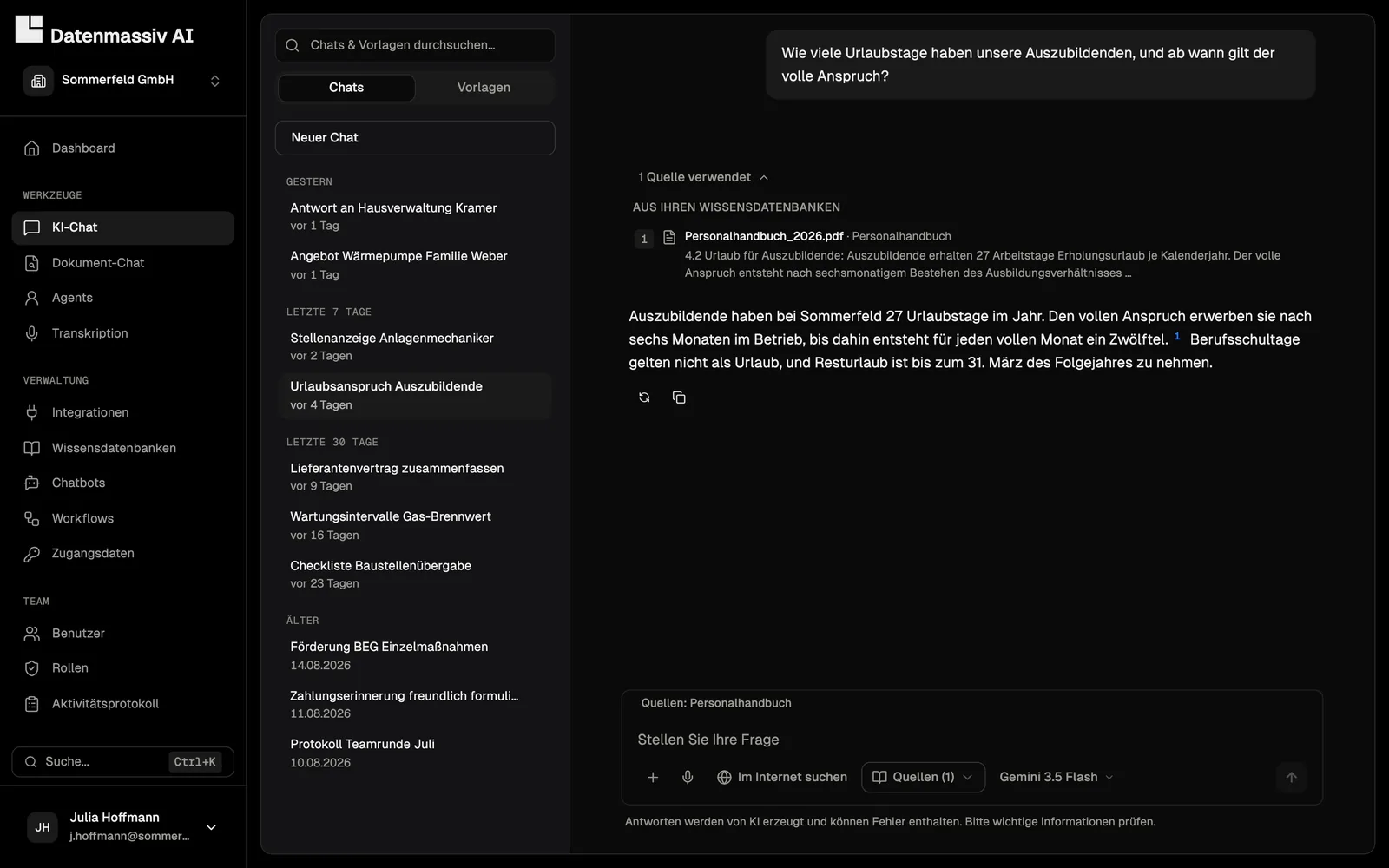
Task: Collapse the 1 Quelle verwendet section
Action: (x=703, y=177)
